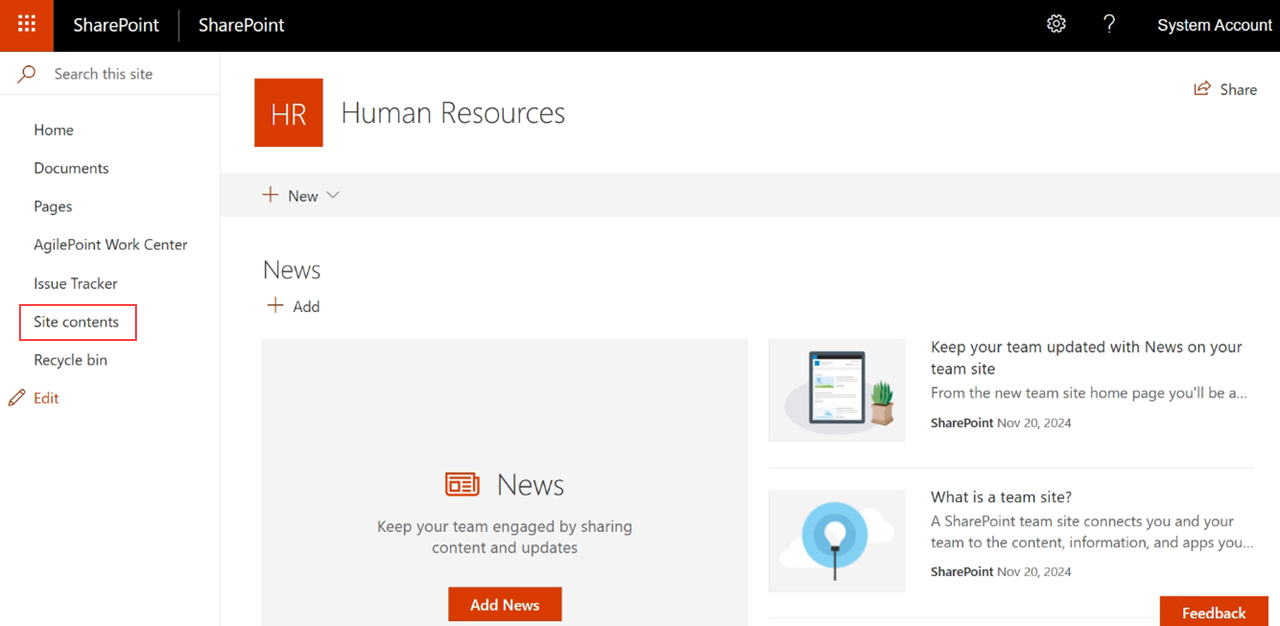
Task: Expand the New dropdown chevron
Action: [x=333, y=195]
